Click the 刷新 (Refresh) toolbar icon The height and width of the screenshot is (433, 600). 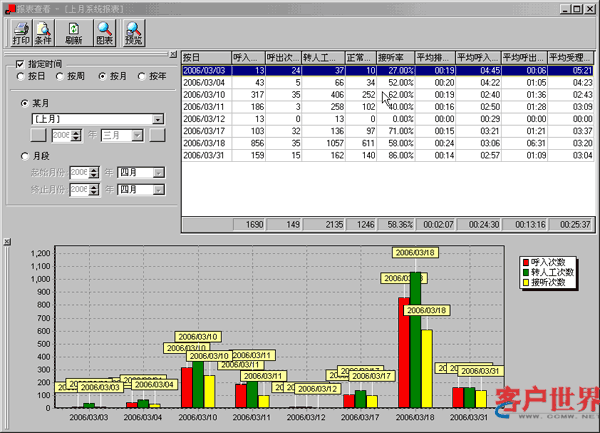73,34
